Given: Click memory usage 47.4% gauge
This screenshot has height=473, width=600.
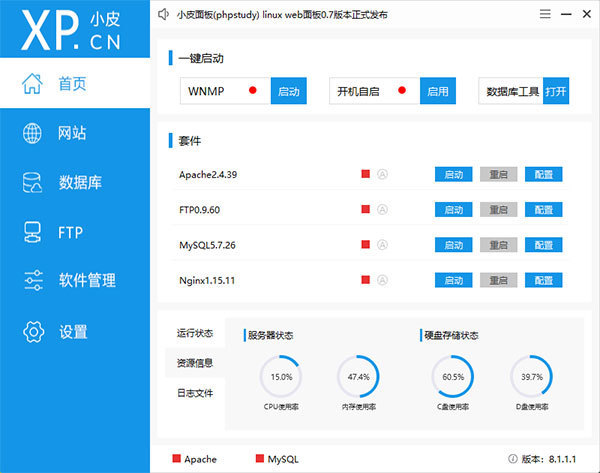Looking at the screenshot, I should (359, 377).
